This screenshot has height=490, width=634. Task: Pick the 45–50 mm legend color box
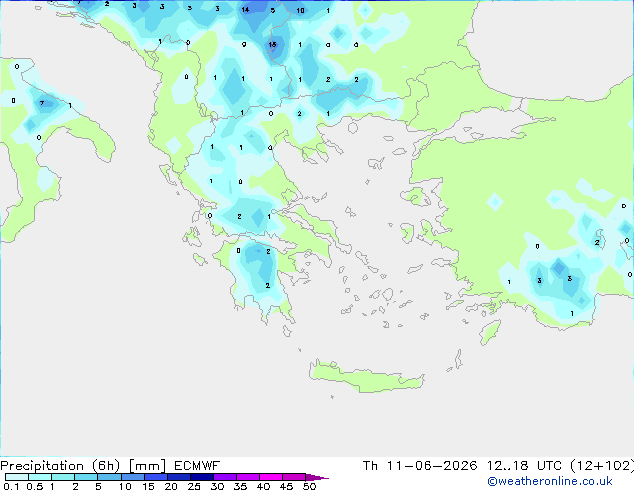(294, 477)
